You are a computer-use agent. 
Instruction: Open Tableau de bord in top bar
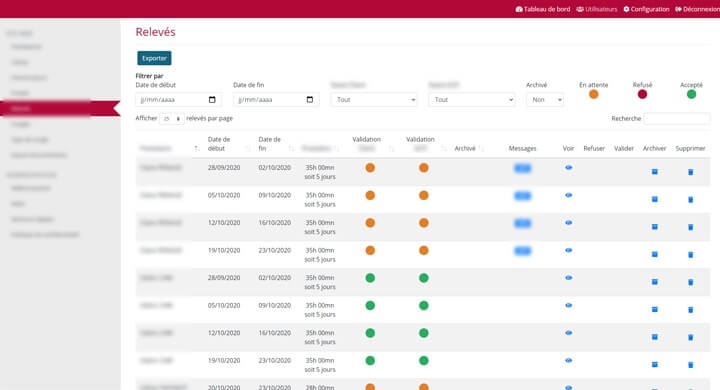pyautogui.click(x=543, y=9)
